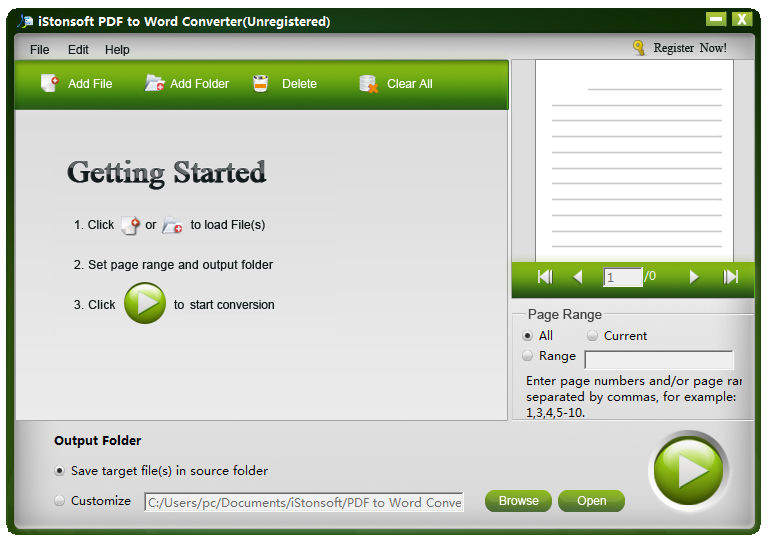Screen dimensions: 768x539
Task: Click the green play icon in Getting Started step 3
Action: [145, 303]
